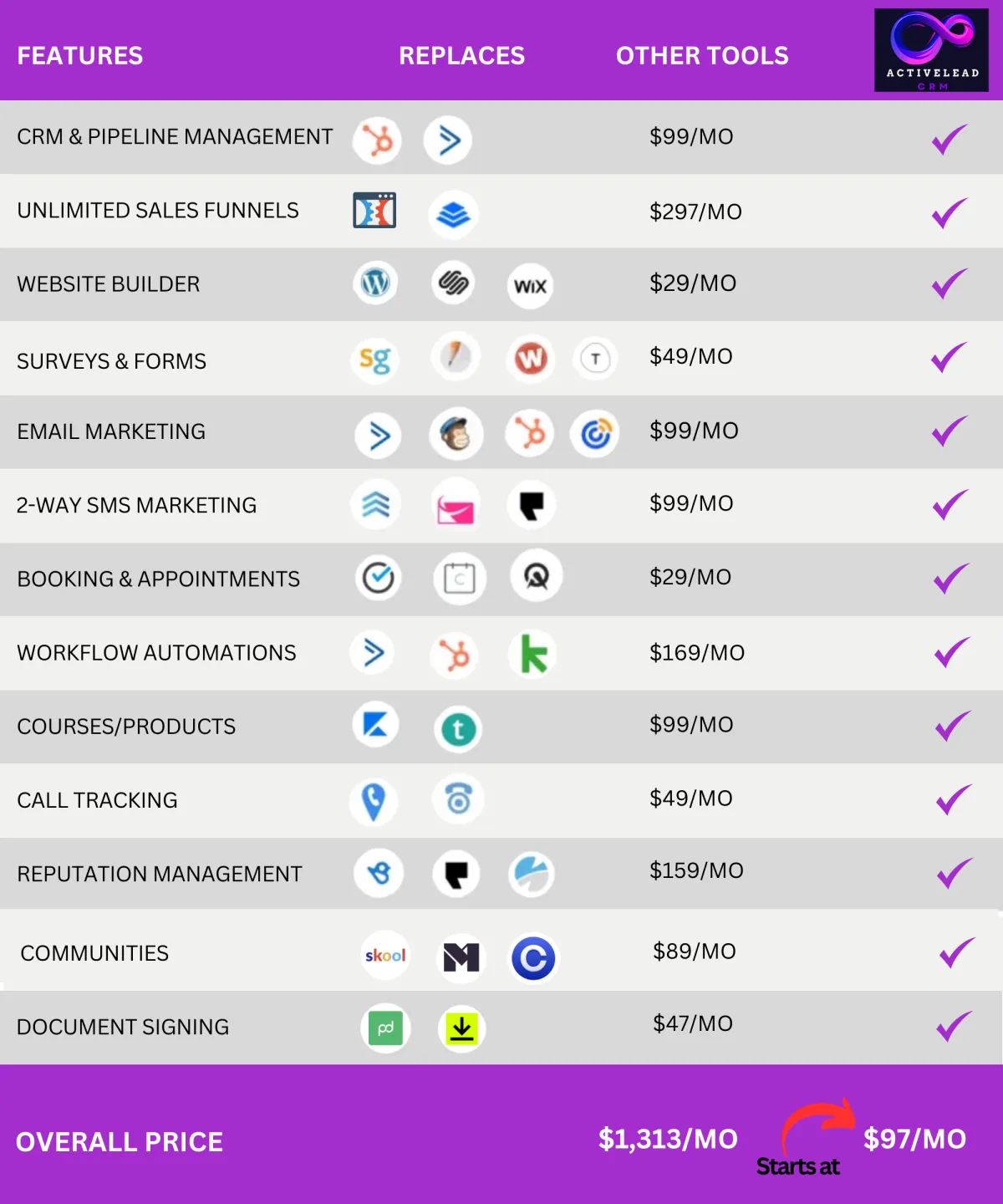
Task: Click the ActiveLead CRM logo
Action: [x=931, y=50]
